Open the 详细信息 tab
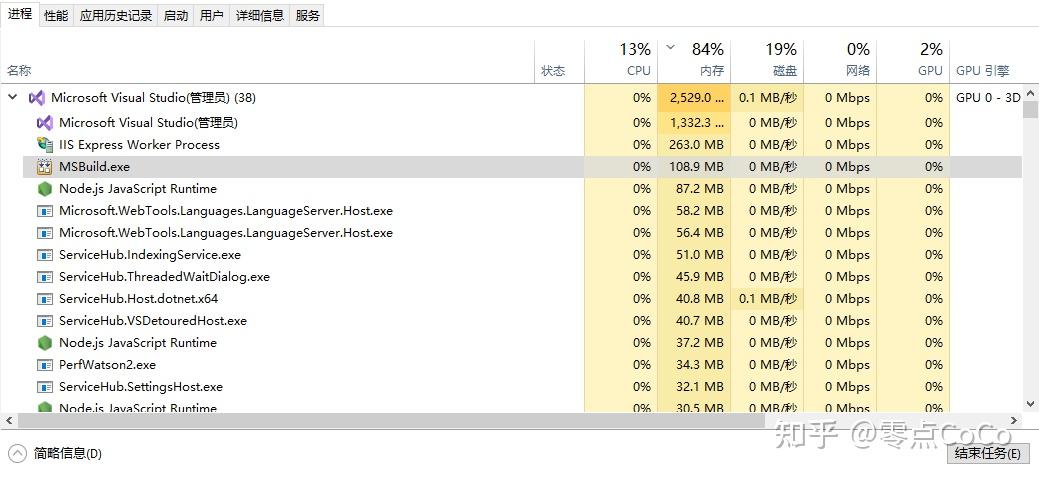Image resolution: width=1039 pixels, height=478 pixels. [x=259, y=15]
